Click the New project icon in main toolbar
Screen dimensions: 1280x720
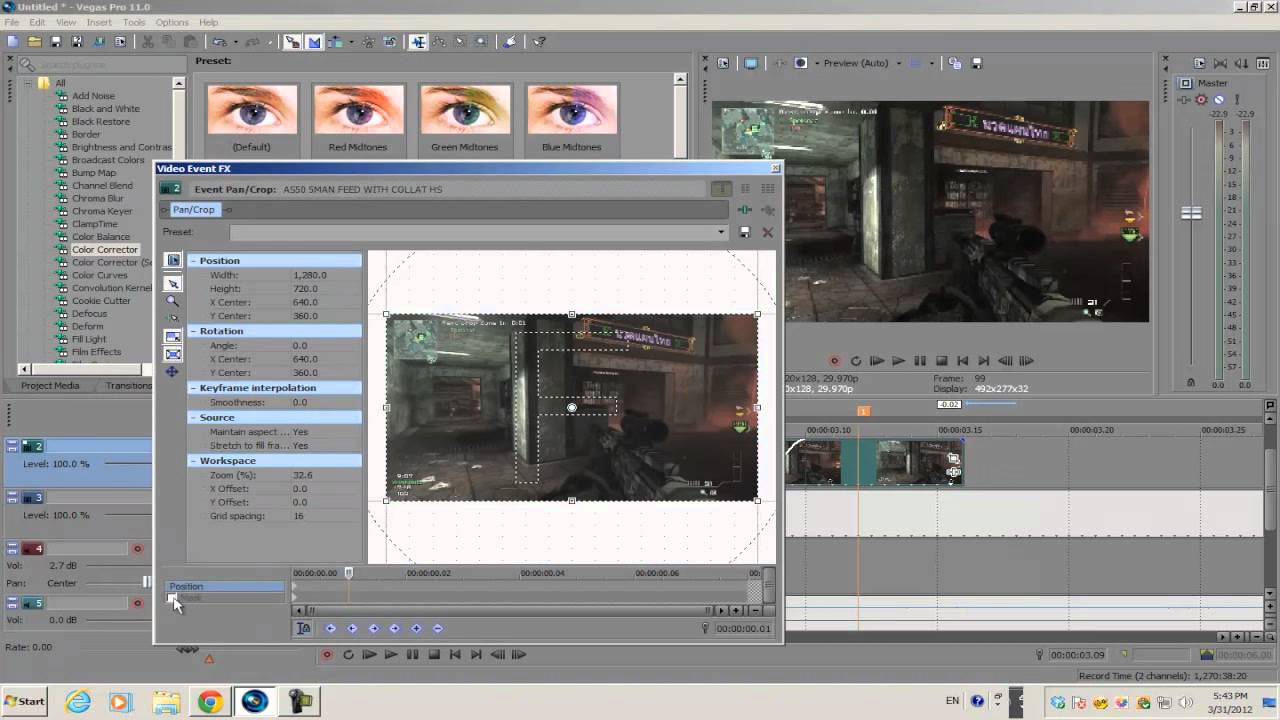[13, 42]
